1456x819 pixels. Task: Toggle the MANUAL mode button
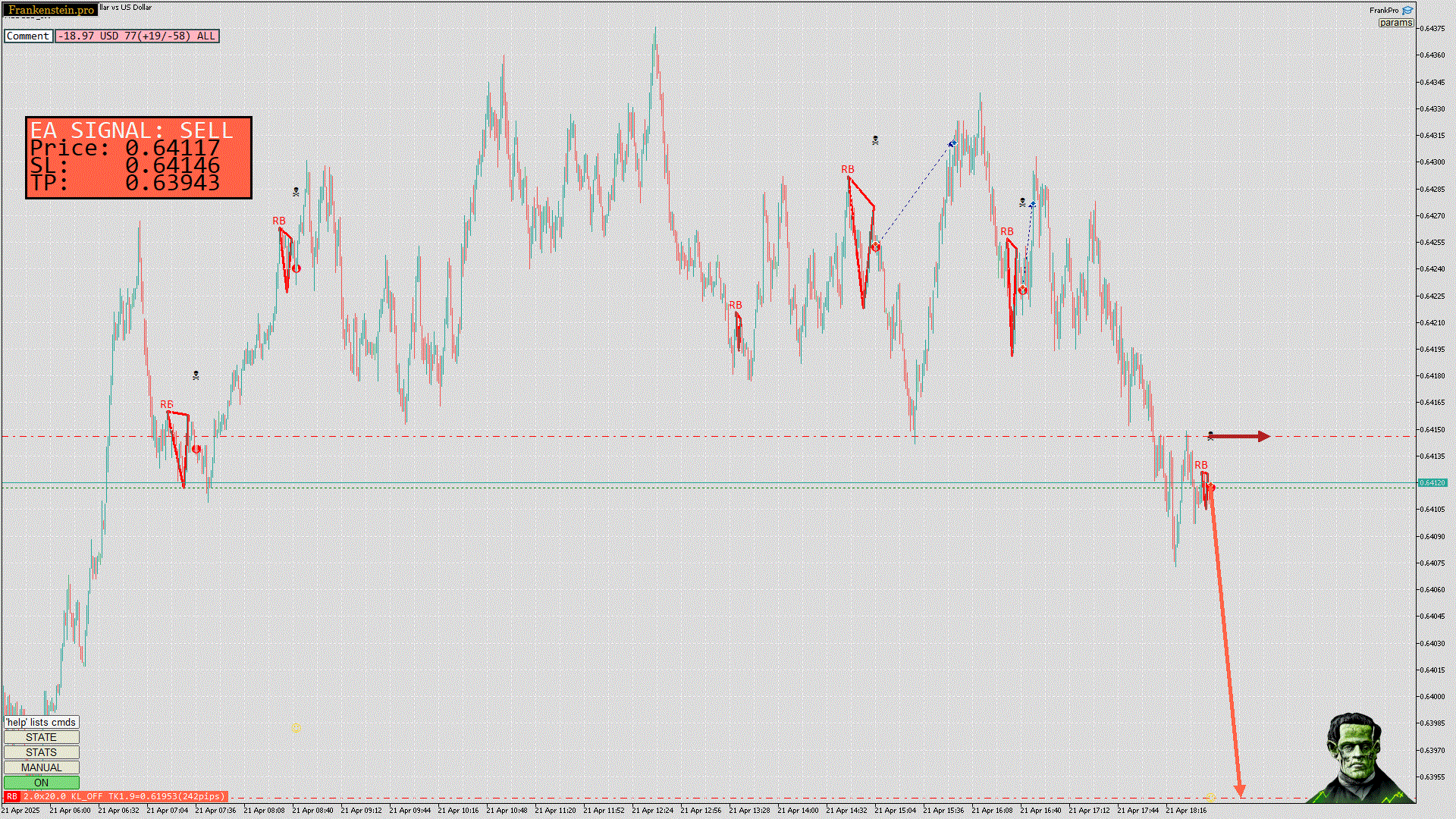point(42,767)
